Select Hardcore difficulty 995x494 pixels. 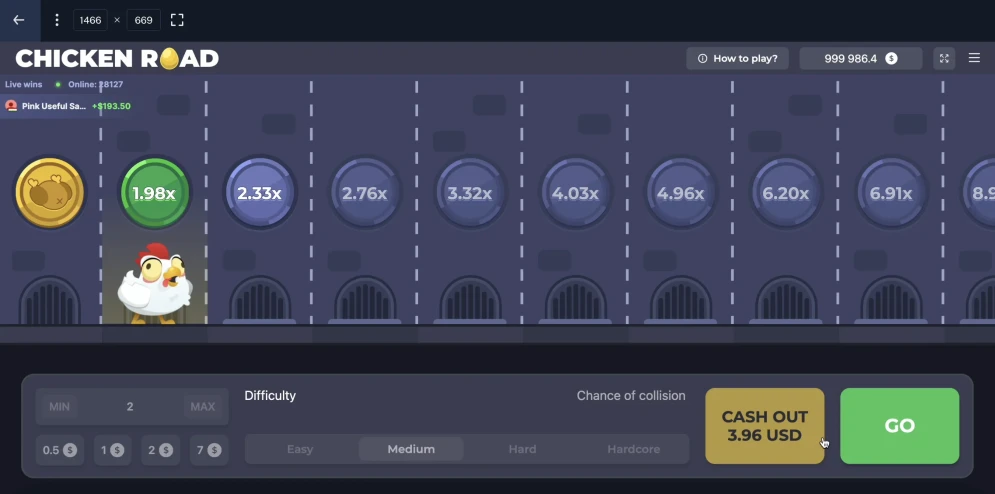(x=633, y=449)
